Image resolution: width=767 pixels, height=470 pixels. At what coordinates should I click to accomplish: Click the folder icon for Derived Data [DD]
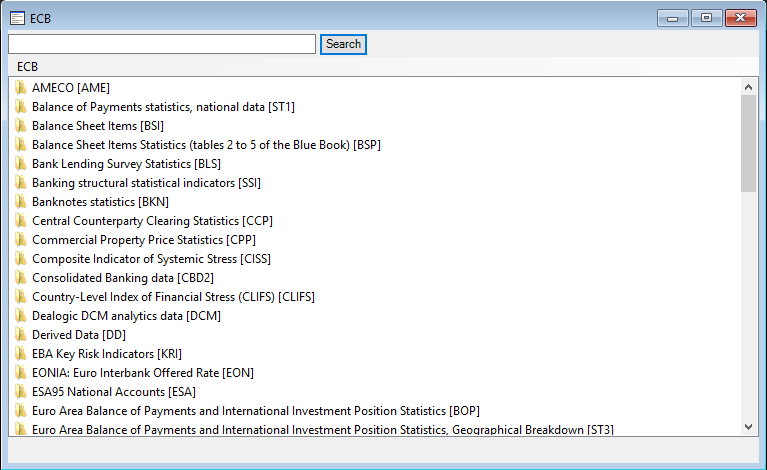[x=21, y=335]
